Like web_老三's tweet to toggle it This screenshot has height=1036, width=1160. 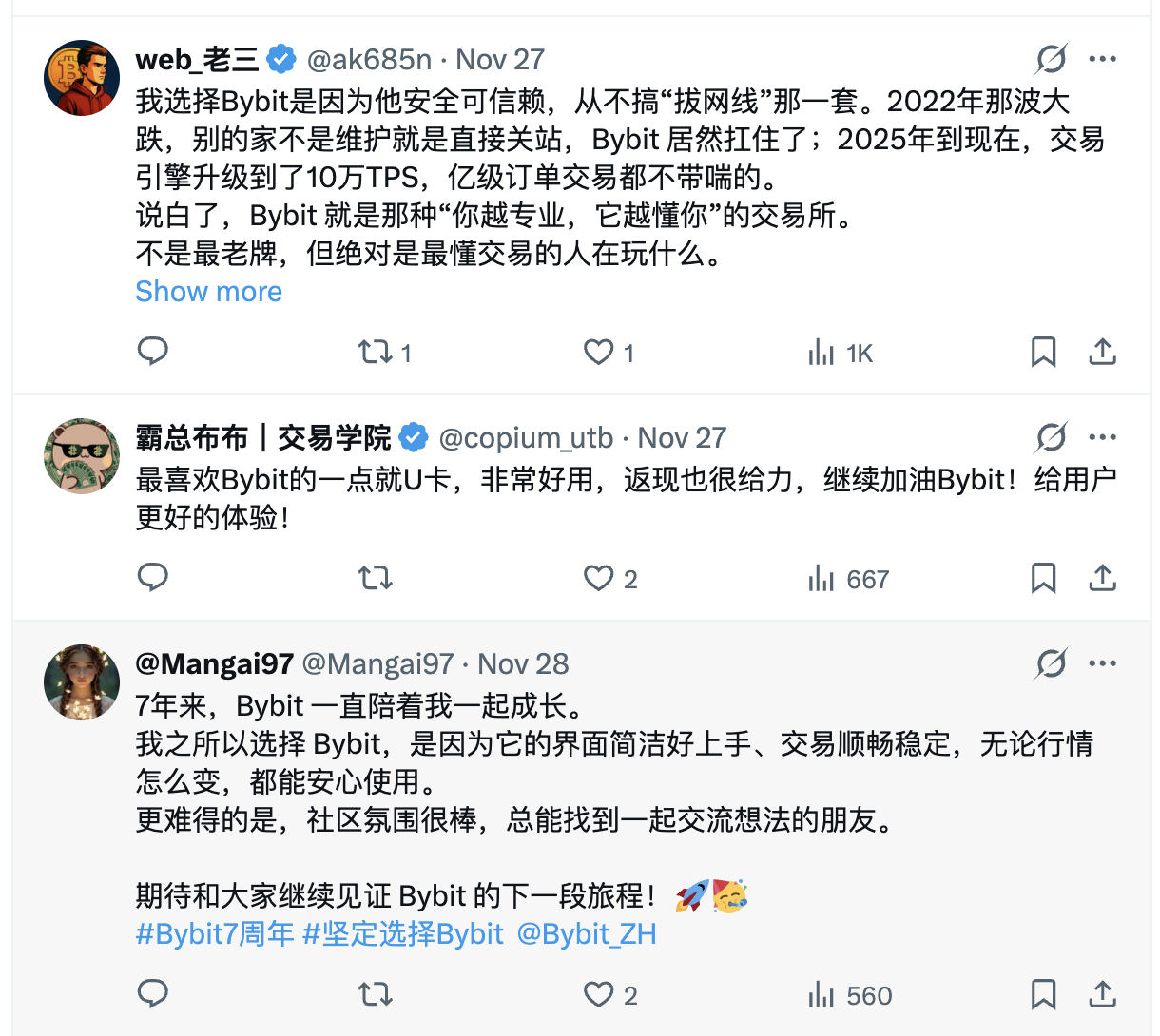(597, 352)
